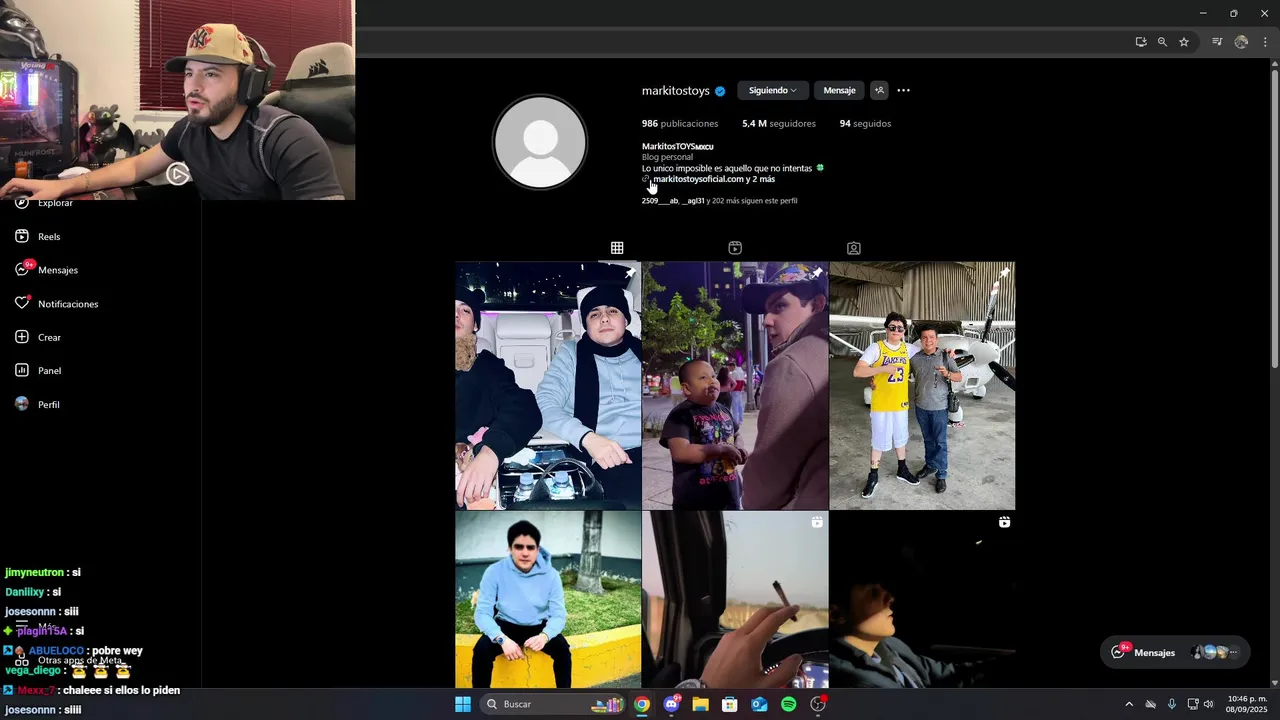
Task: Expand the Siguiendo dropdown
Action: pyautogui.click(x=772, y=90)
